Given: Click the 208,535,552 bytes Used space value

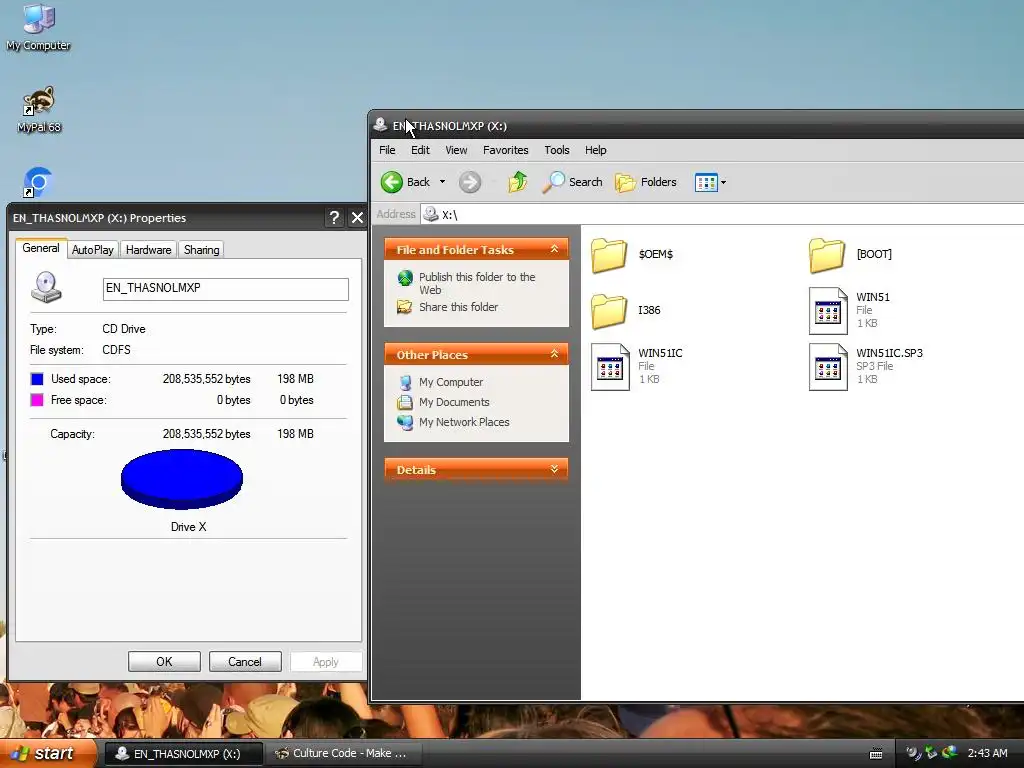Looking at the screenshot, I should pyautogui.click(x=206, y=379).
